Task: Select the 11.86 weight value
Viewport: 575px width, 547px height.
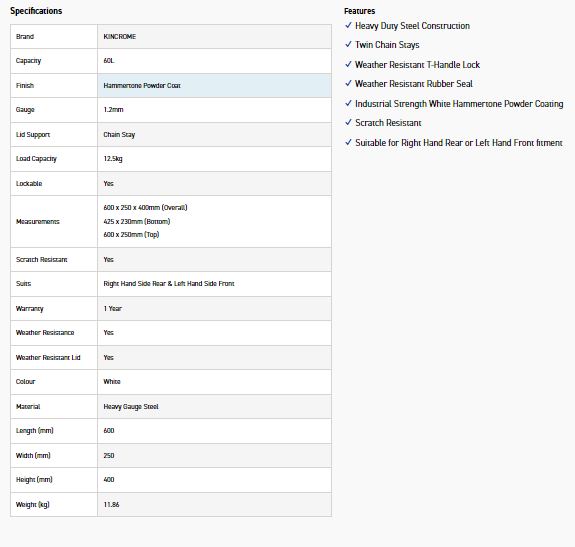Action: click(x=111, y=504)
